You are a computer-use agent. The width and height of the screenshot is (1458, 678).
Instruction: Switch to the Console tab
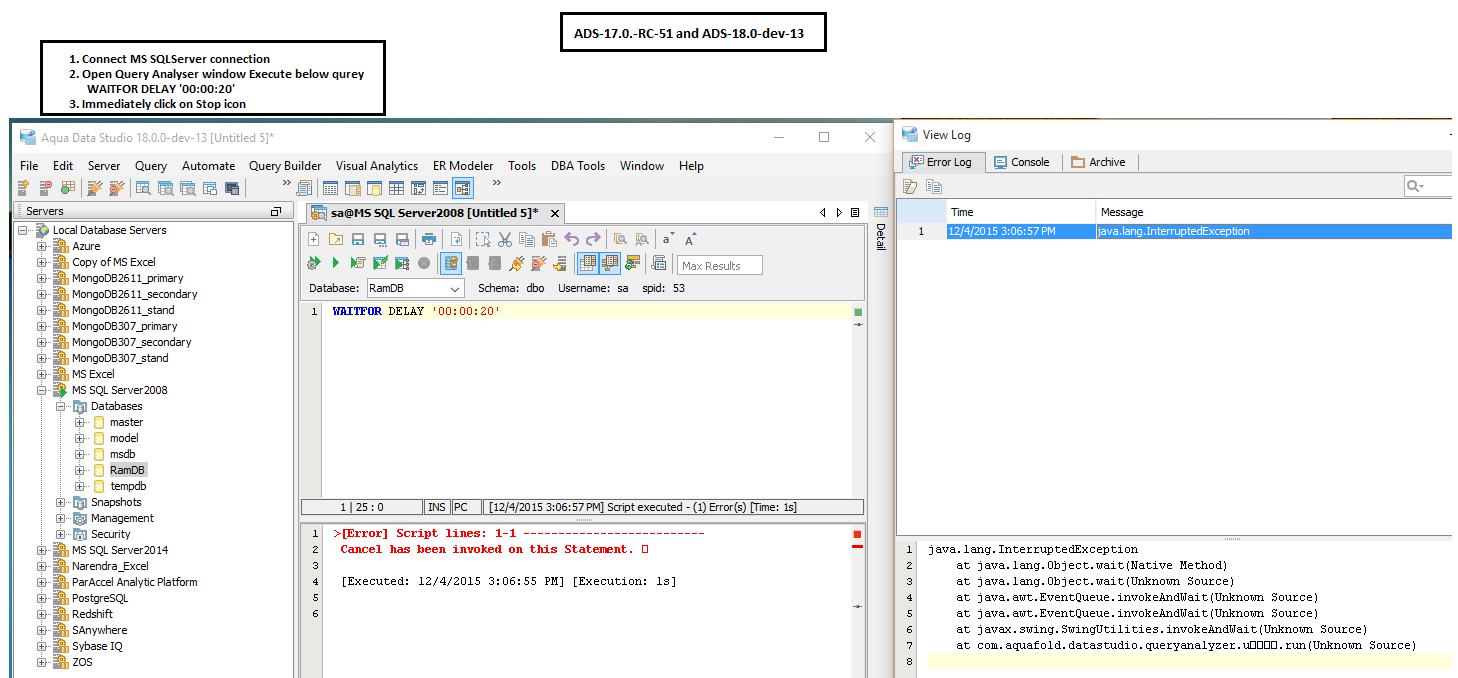tap(1021, 162)
